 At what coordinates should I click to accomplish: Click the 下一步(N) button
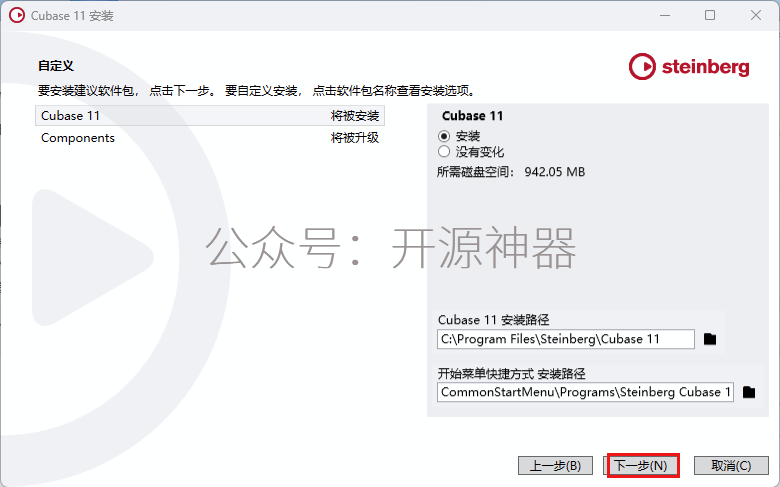click(641, 466)
